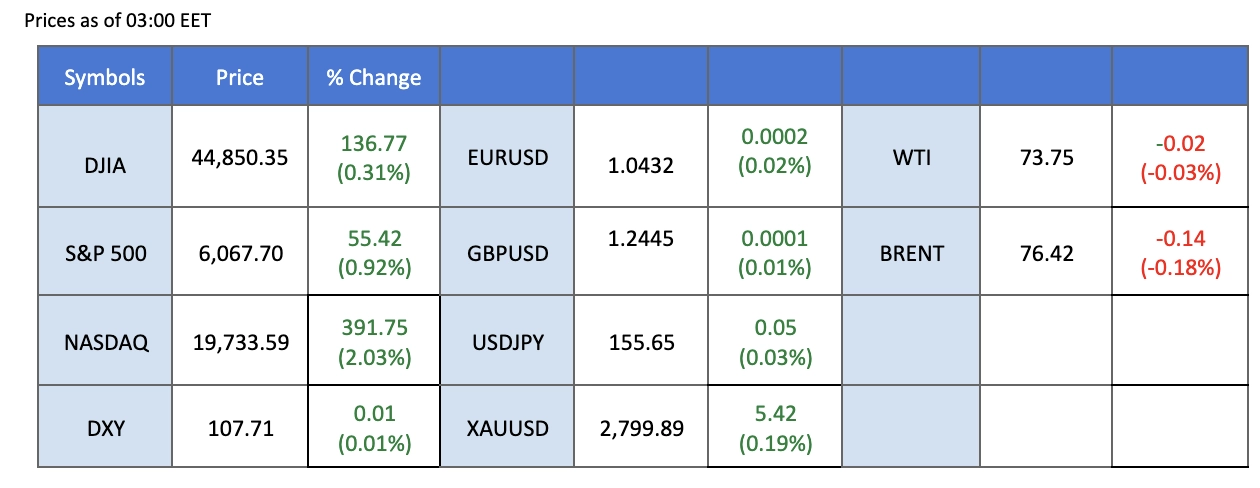Screen dimensions: 1260x488
Task: Select the DJIA symbol cell
Action: click(105, 157)
